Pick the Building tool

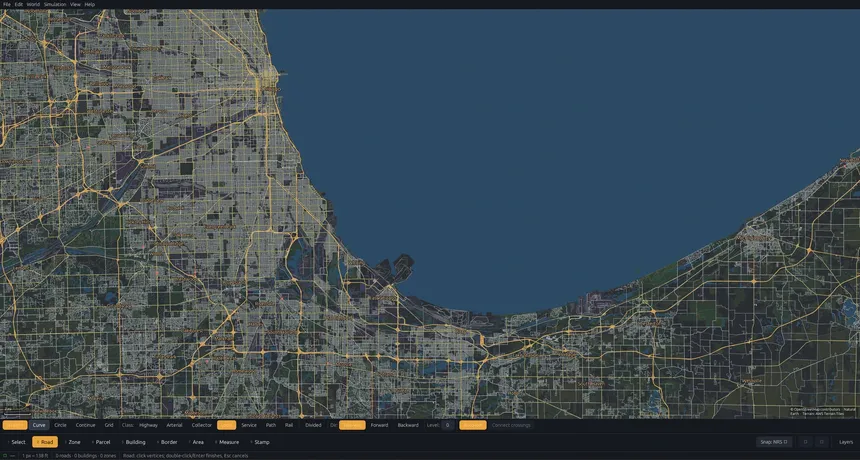[133, 442]
